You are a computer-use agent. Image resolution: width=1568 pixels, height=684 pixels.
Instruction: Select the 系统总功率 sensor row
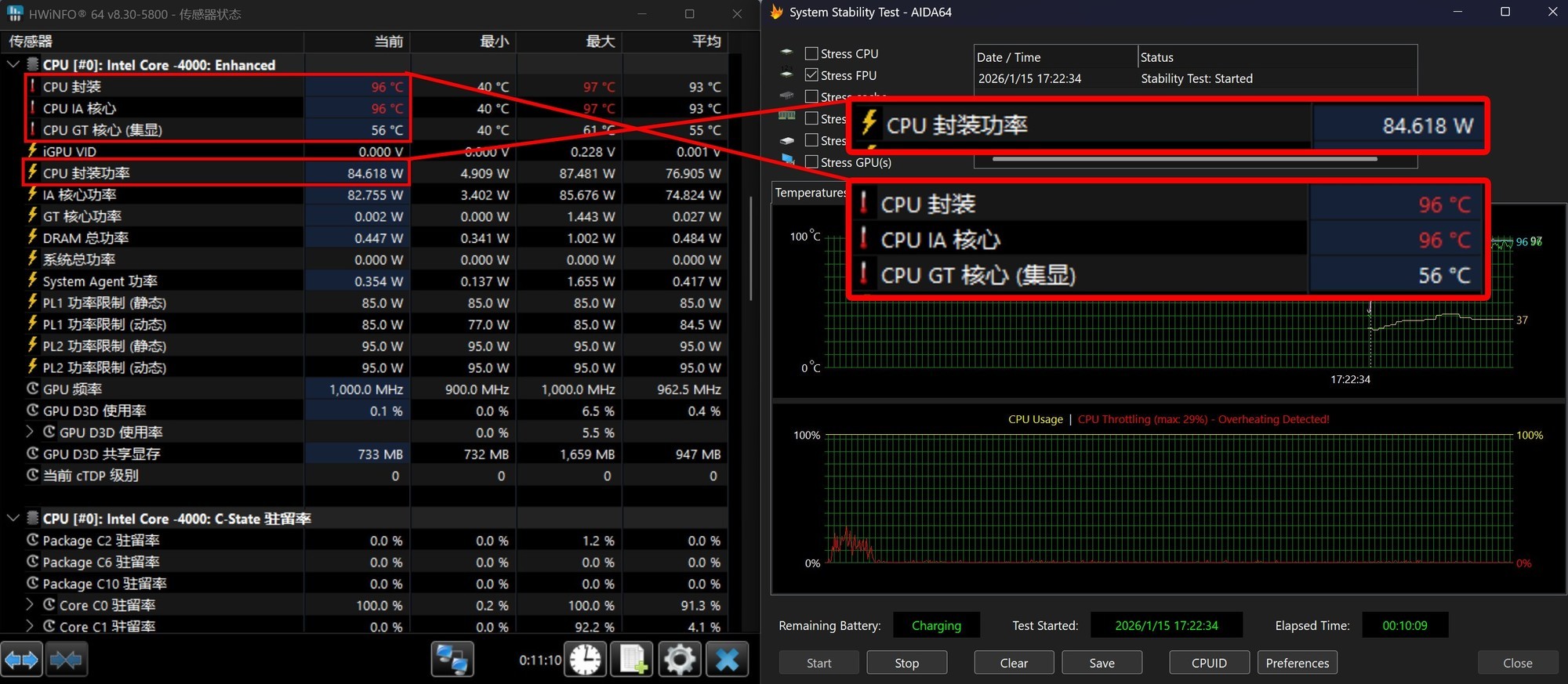[375, 259]
